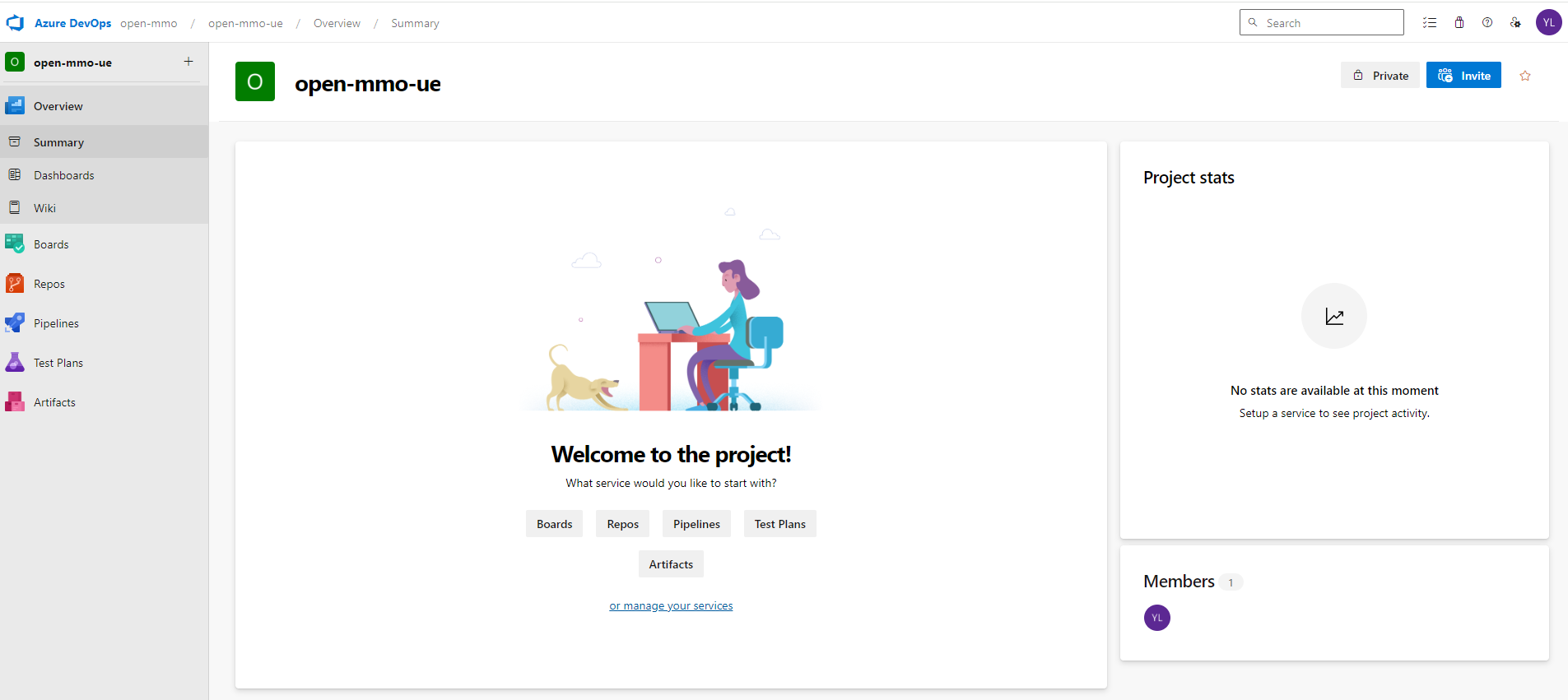
Task: Open the Marketplace shopping bag icon
Action: click(1459, 23)
